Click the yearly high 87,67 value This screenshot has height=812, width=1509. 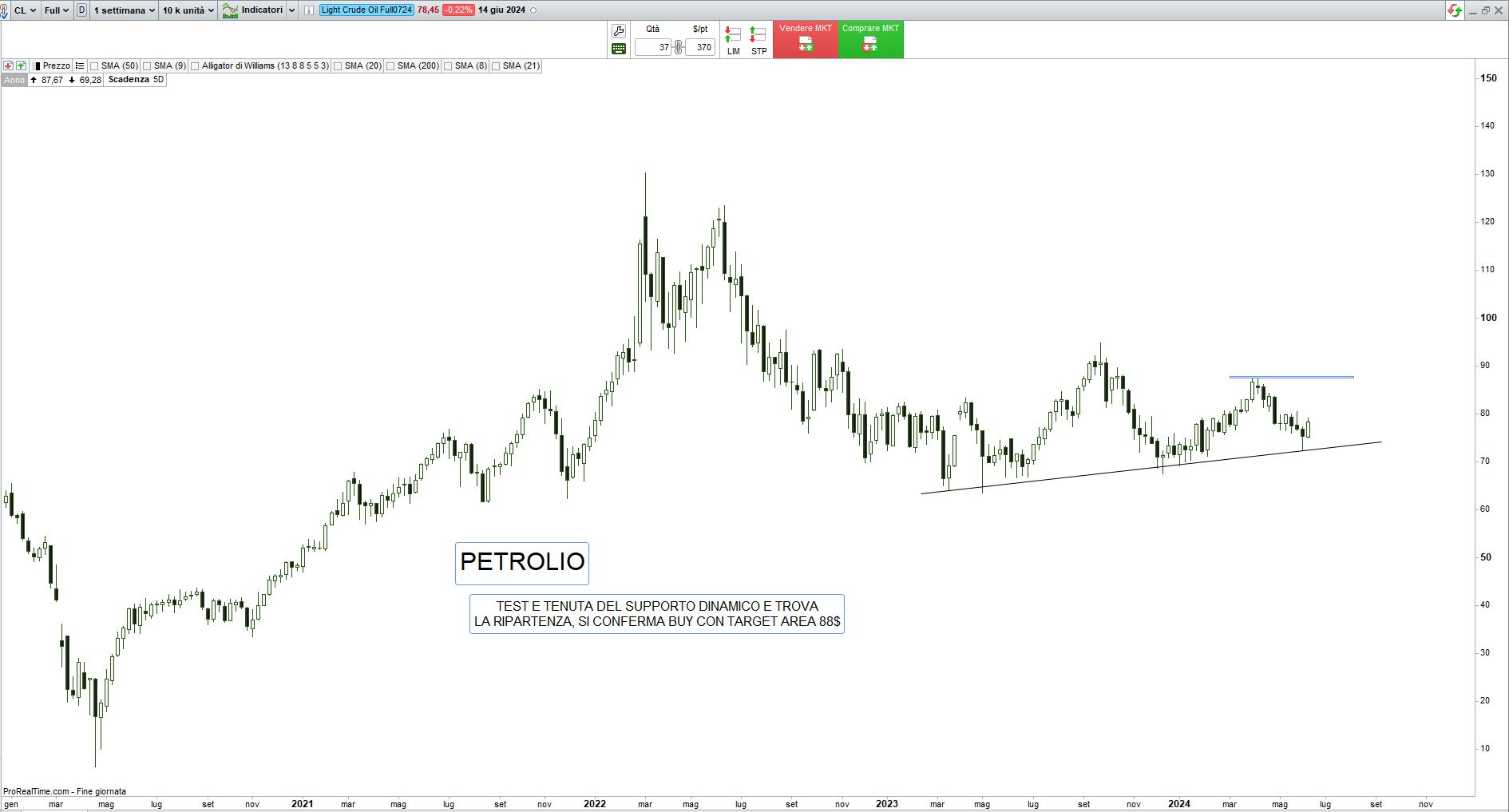[52, 80]
